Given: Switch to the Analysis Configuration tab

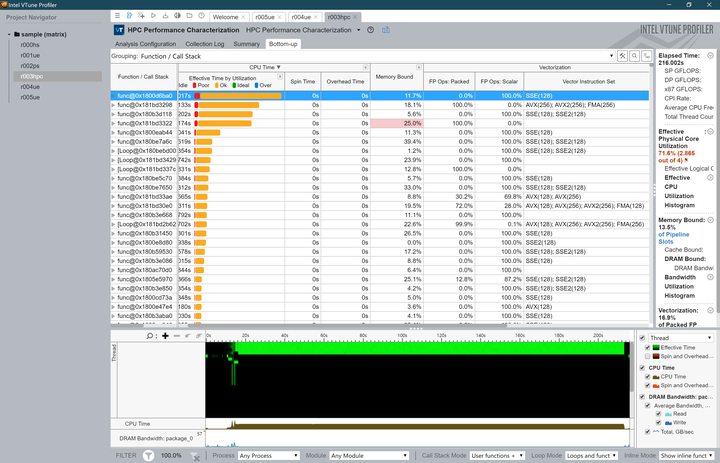Looking at the screenshot, I should coord(146,44).
